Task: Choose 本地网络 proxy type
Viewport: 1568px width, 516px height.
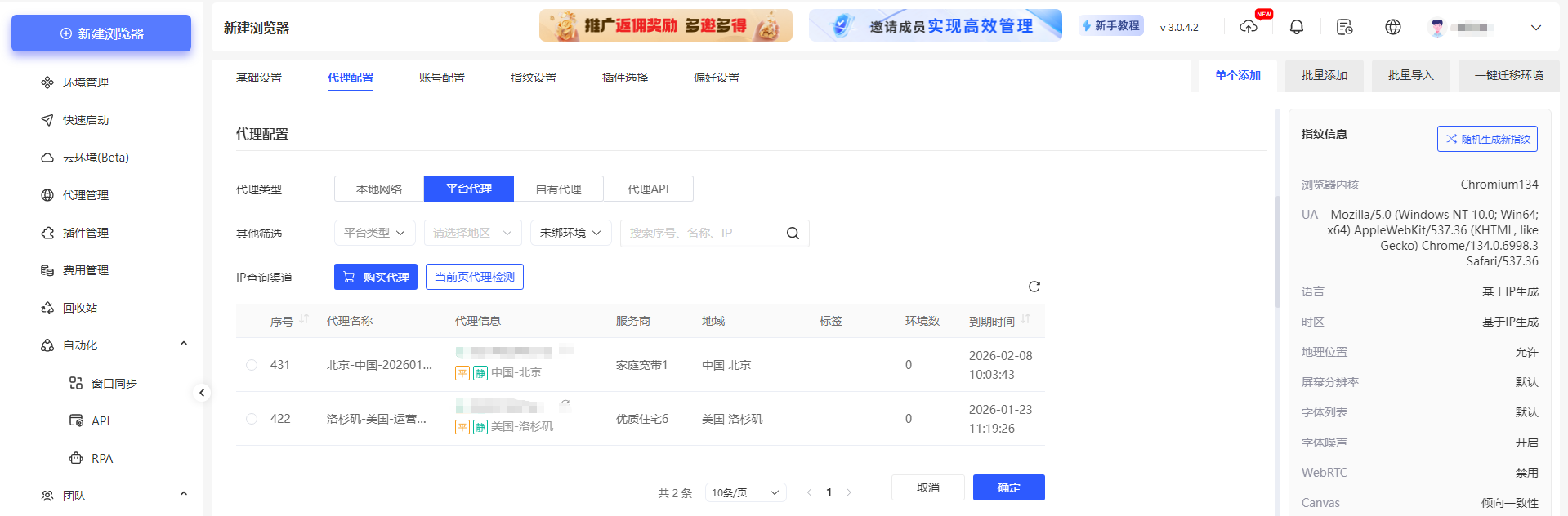Action: tap(379, 189)
